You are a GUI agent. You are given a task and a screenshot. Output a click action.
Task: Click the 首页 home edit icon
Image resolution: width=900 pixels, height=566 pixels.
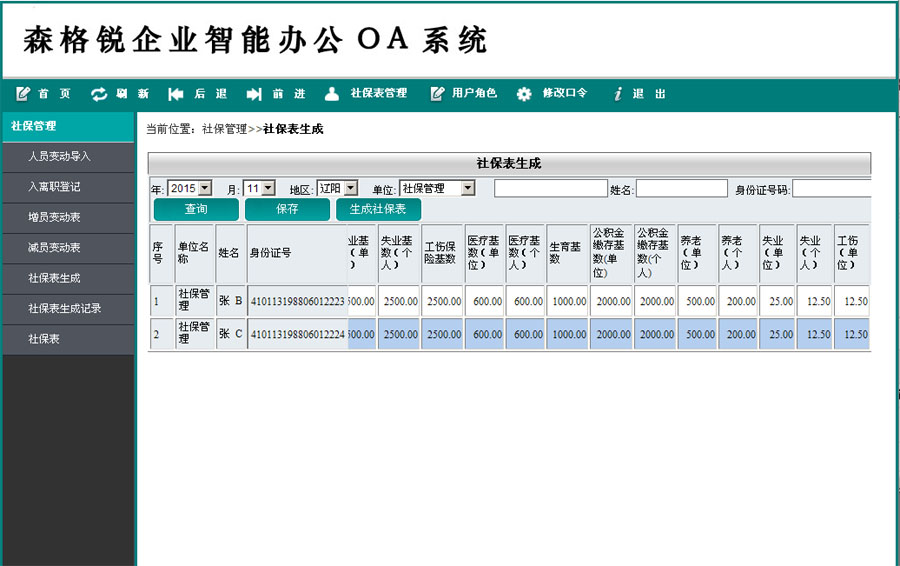click(x=23, y=94)
